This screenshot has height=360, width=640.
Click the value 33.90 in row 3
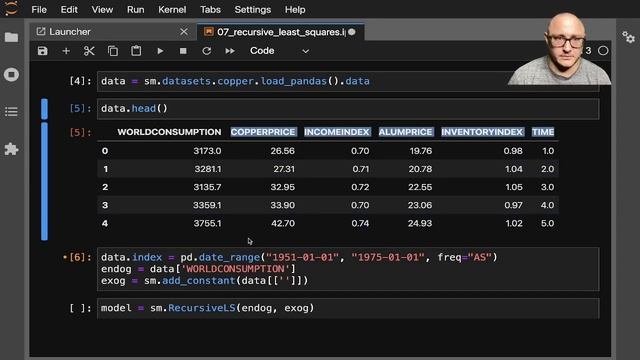tap(282, 205)
